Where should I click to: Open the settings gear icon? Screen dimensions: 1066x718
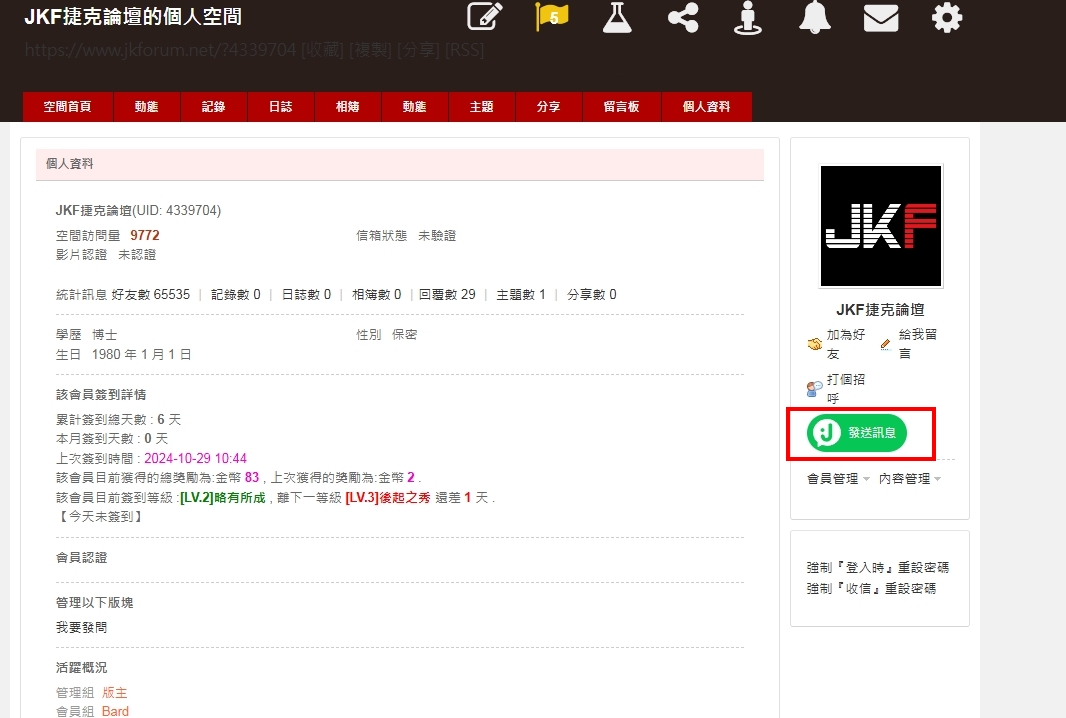947,17
